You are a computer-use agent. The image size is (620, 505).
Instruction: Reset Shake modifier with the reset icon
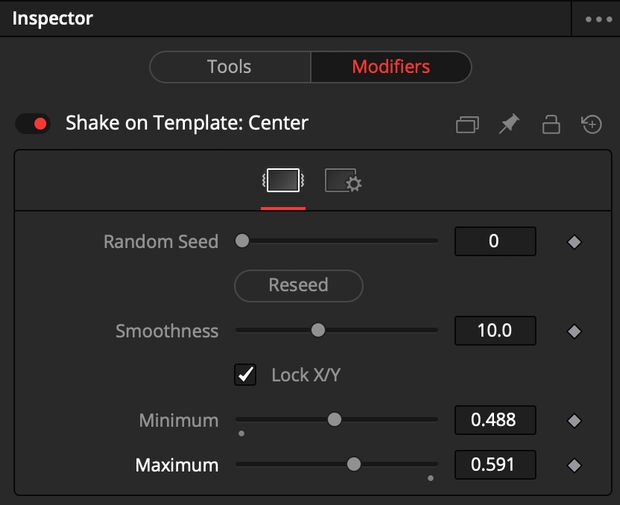[591, 125]
